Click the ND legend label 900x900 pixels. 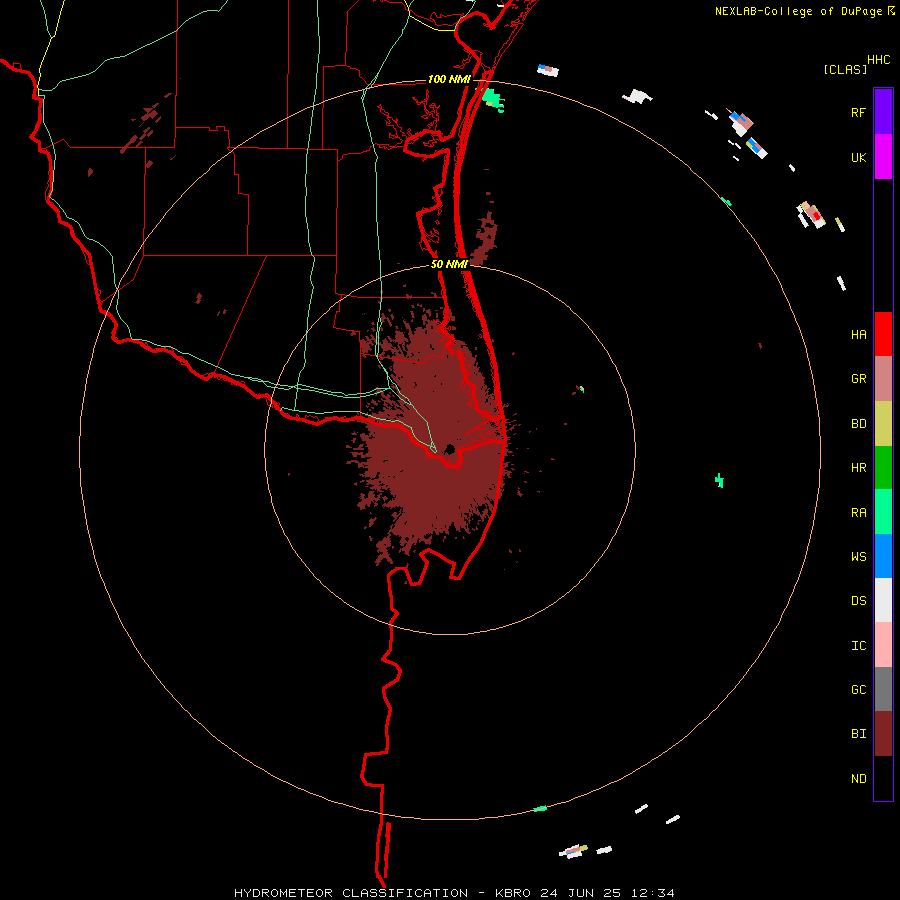tap(858, 779)
